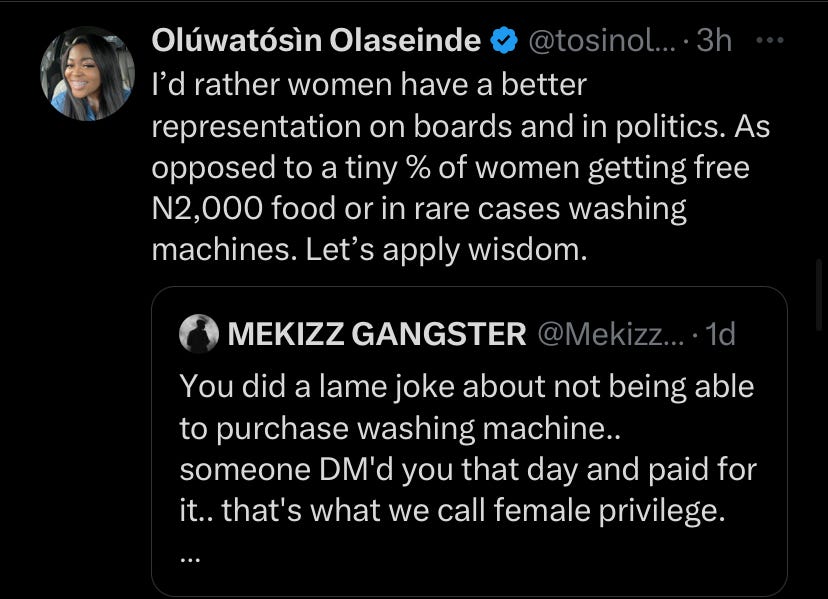The image size is (828, 599).
Task: Select the MEKIZZ GANGSTER display name
Action: click(377, 334)
